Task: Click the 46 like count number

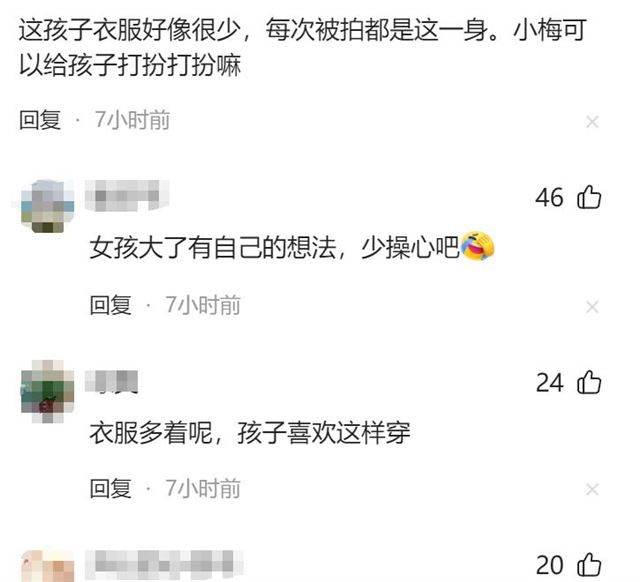Action: (x=549, y=198)
